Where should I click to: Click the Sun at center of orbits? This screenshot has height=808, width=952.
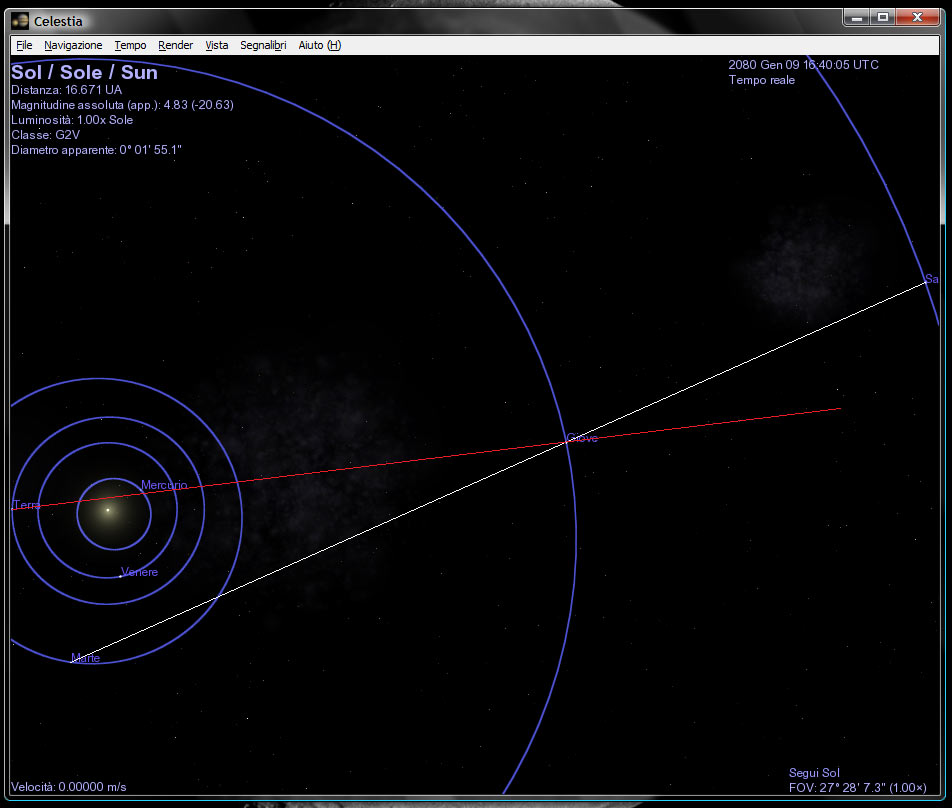pos(108,510)
